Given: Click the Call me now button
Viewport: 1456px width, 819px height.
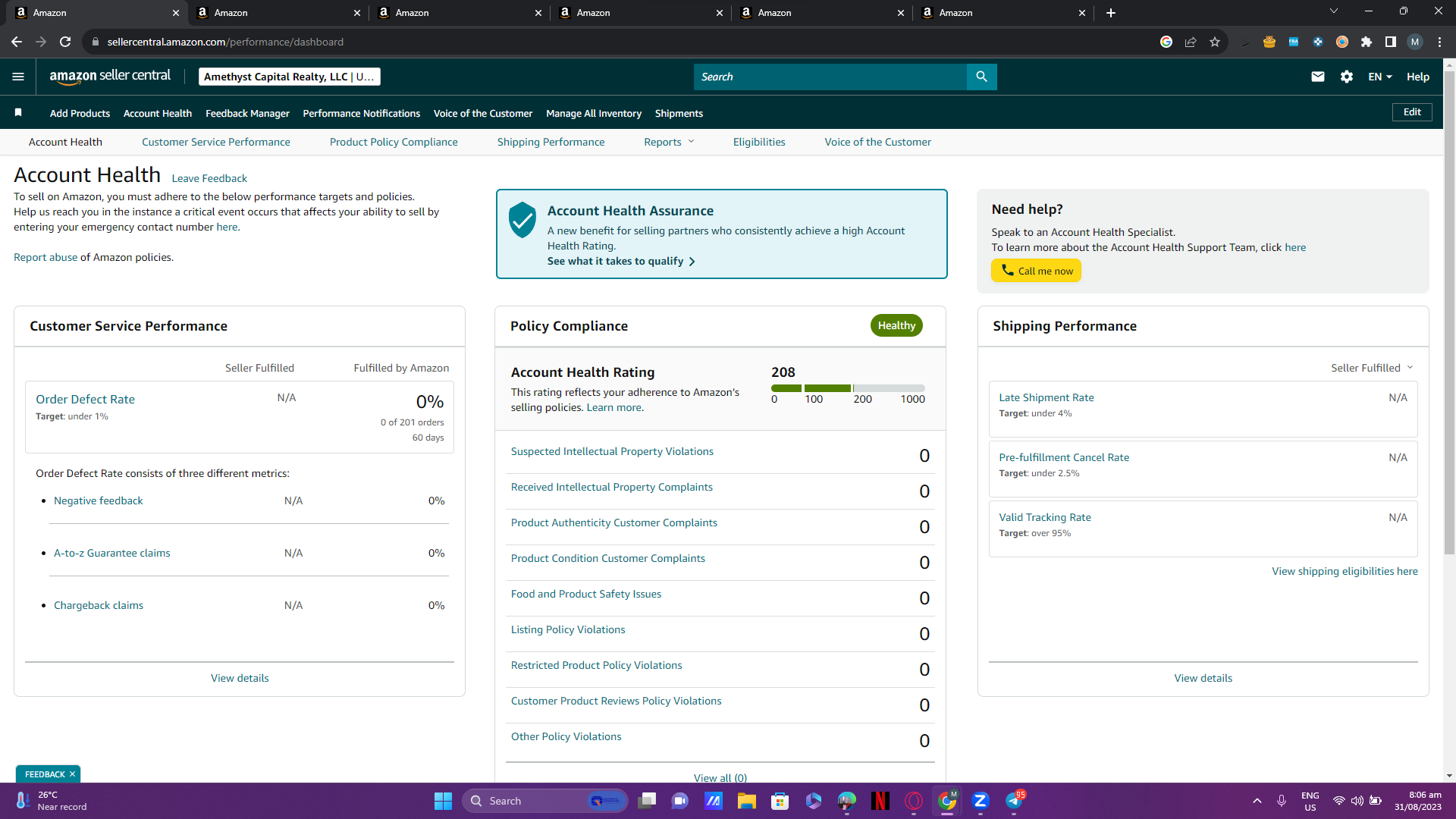Looking at the screenshot, I should (1036, 271).
